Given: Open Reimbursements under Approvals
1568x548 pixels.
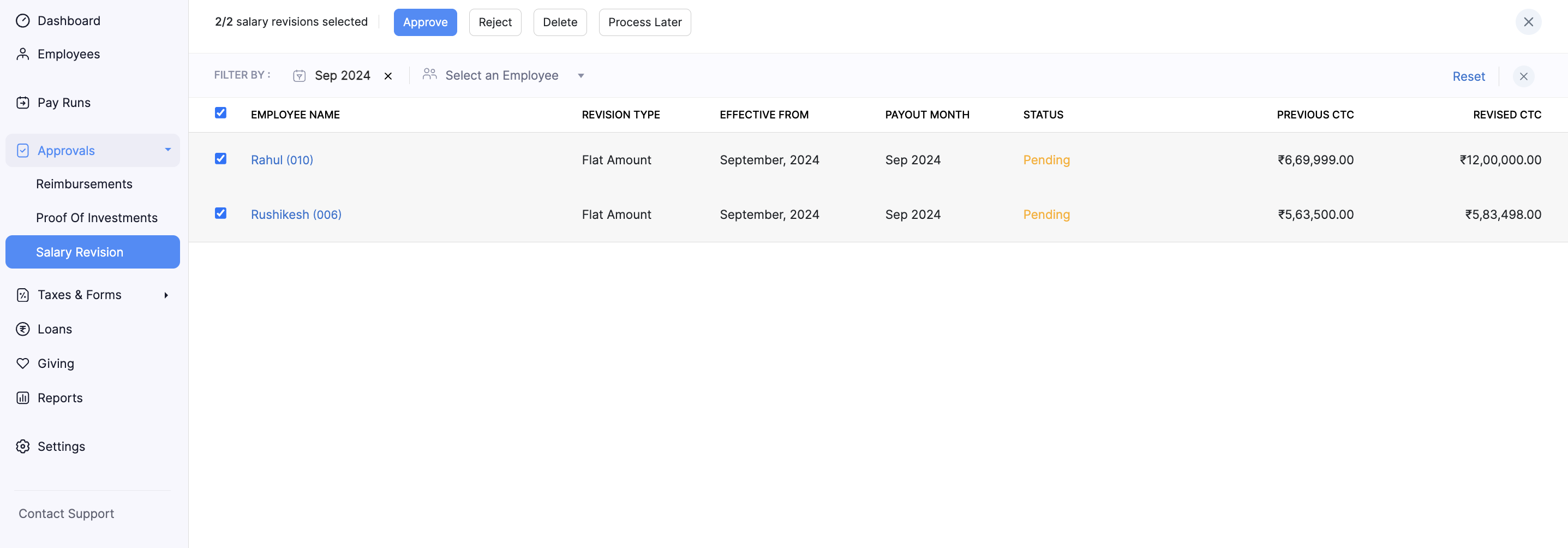Looking at the screenshot, I should tap(84, 184).
